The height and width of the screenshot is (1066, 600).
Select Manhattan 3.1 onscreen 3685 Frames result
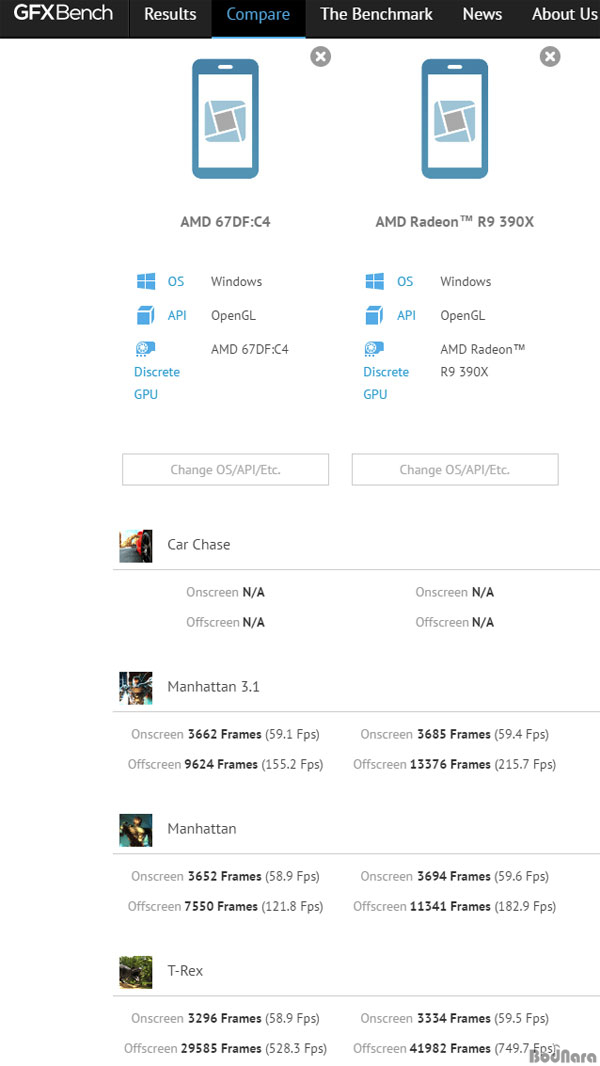tap(455, 734)
